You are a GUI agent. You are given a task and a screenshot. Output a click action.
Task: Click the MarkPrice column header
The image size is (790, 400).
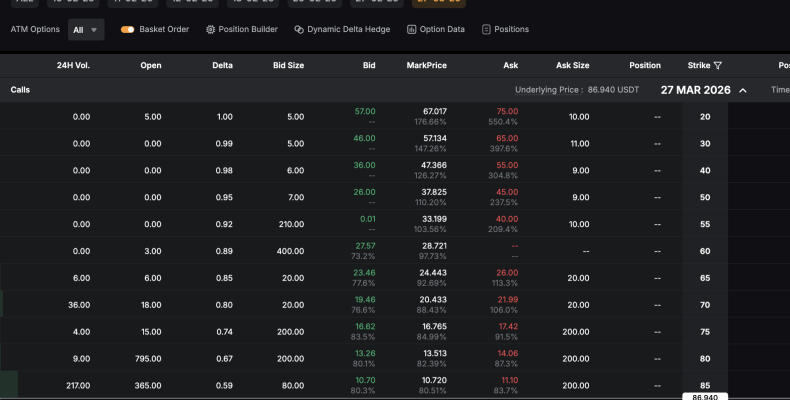coord(426,66)
